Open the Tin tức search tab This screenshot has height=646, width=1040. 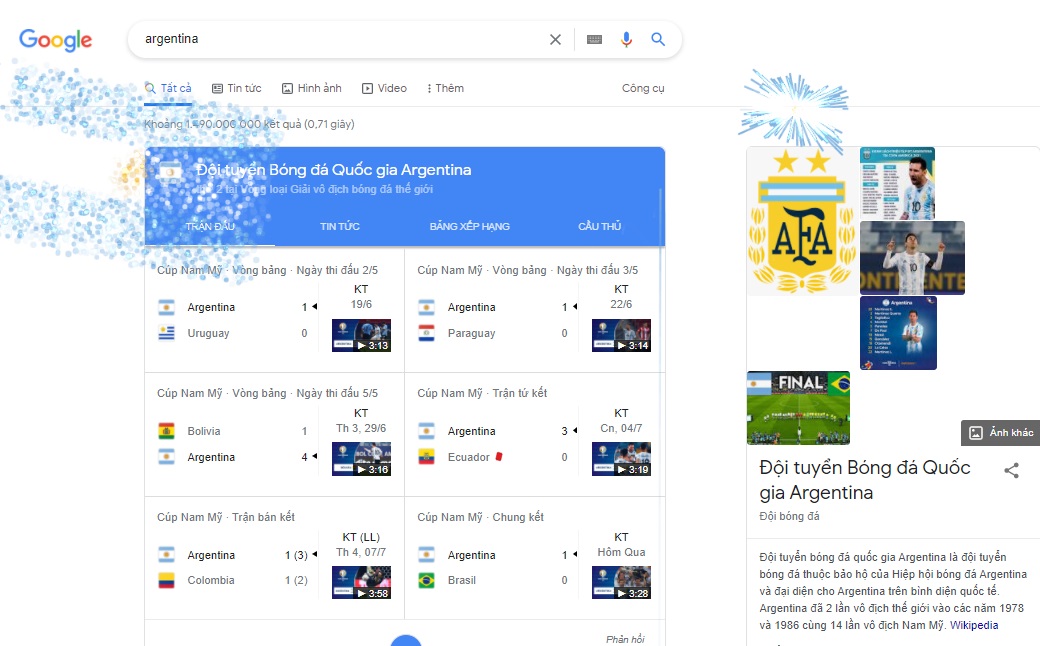pyautogui.click(x=237, y=88)
